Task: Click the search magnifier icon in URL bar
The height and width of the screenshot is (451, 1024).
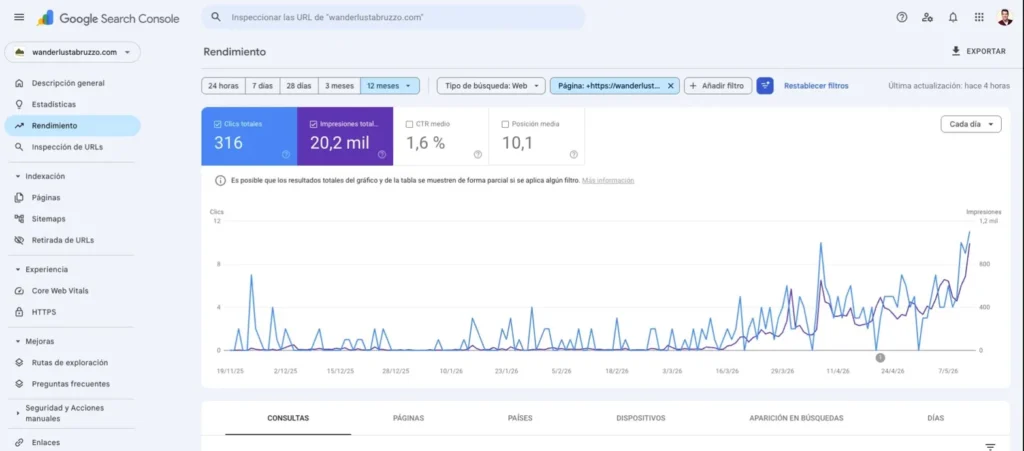Action: tap(217, 18)
